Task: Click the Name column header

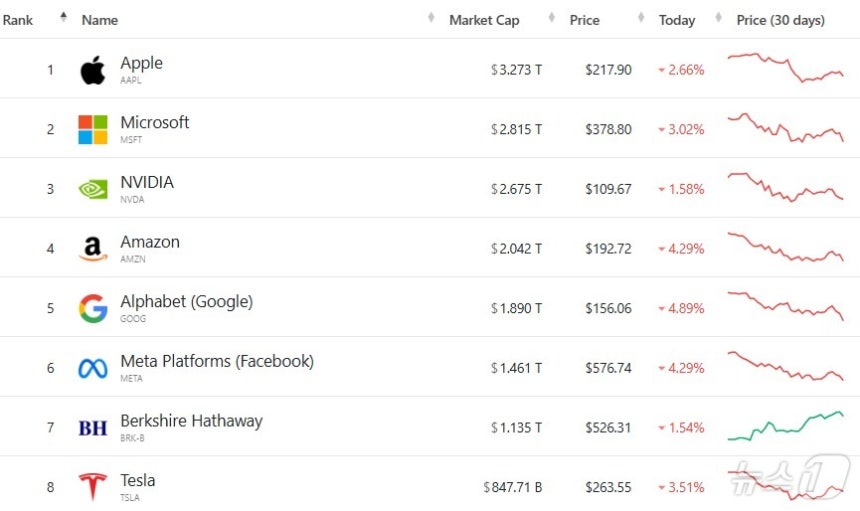Action: point(100,20)
